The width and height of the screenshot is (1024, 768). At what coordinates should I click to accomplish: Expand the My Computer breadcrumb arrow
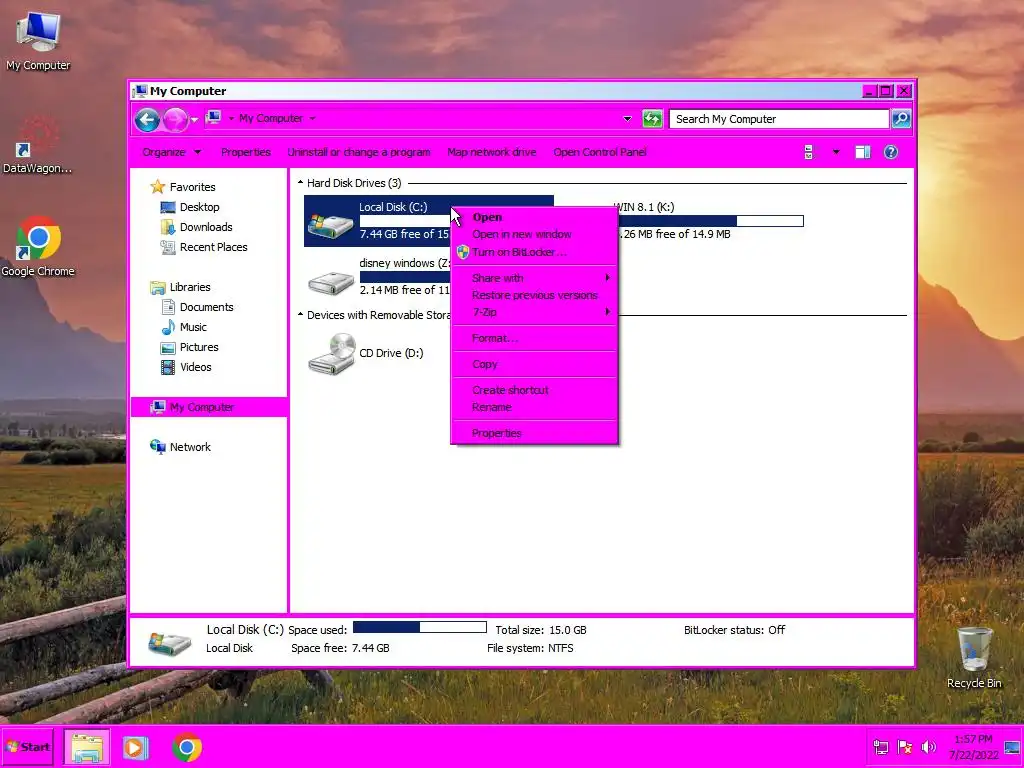pyautogui.click(x=312, y=119)
